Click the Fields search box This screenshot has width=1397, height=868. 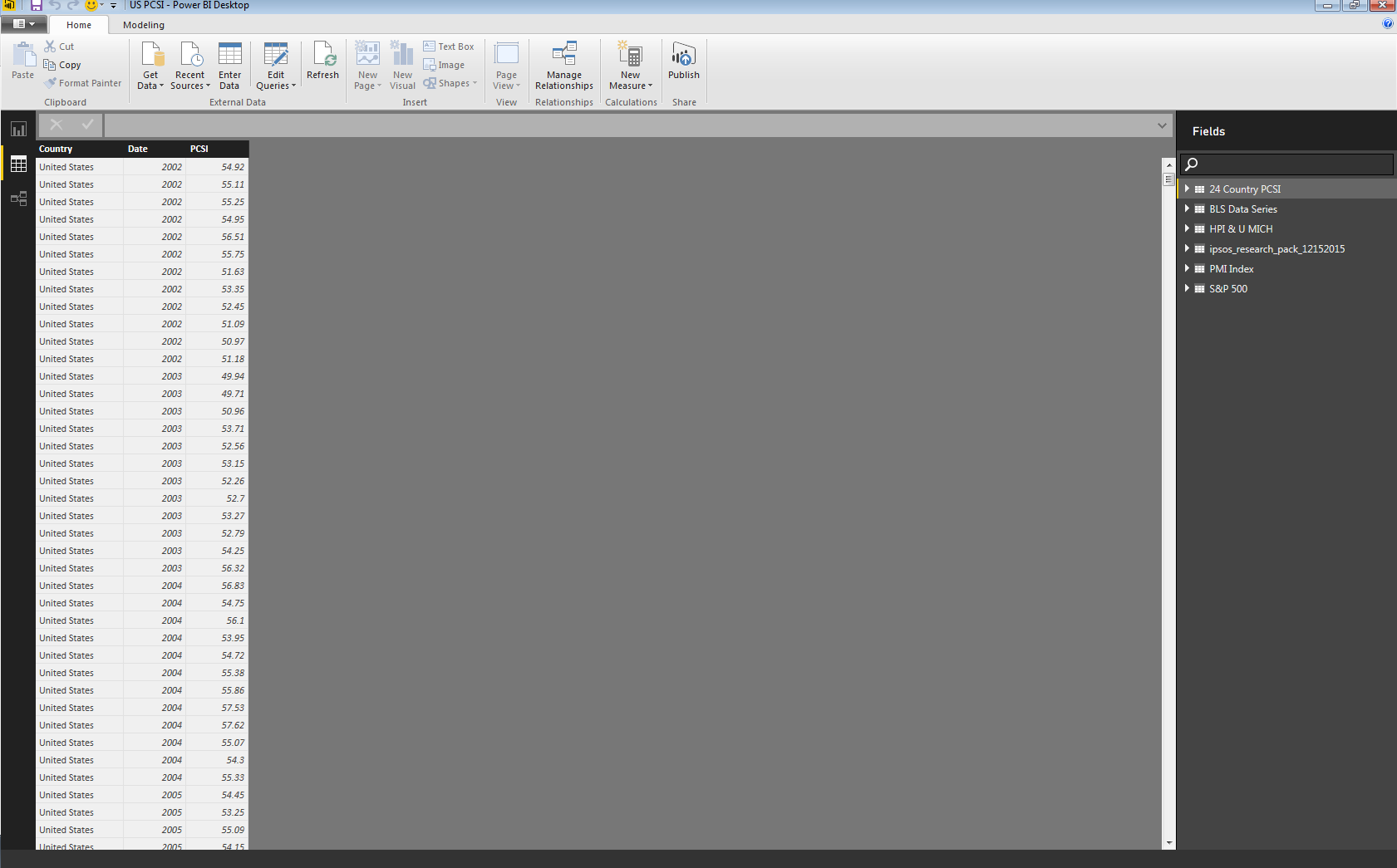coord(1286,164)
